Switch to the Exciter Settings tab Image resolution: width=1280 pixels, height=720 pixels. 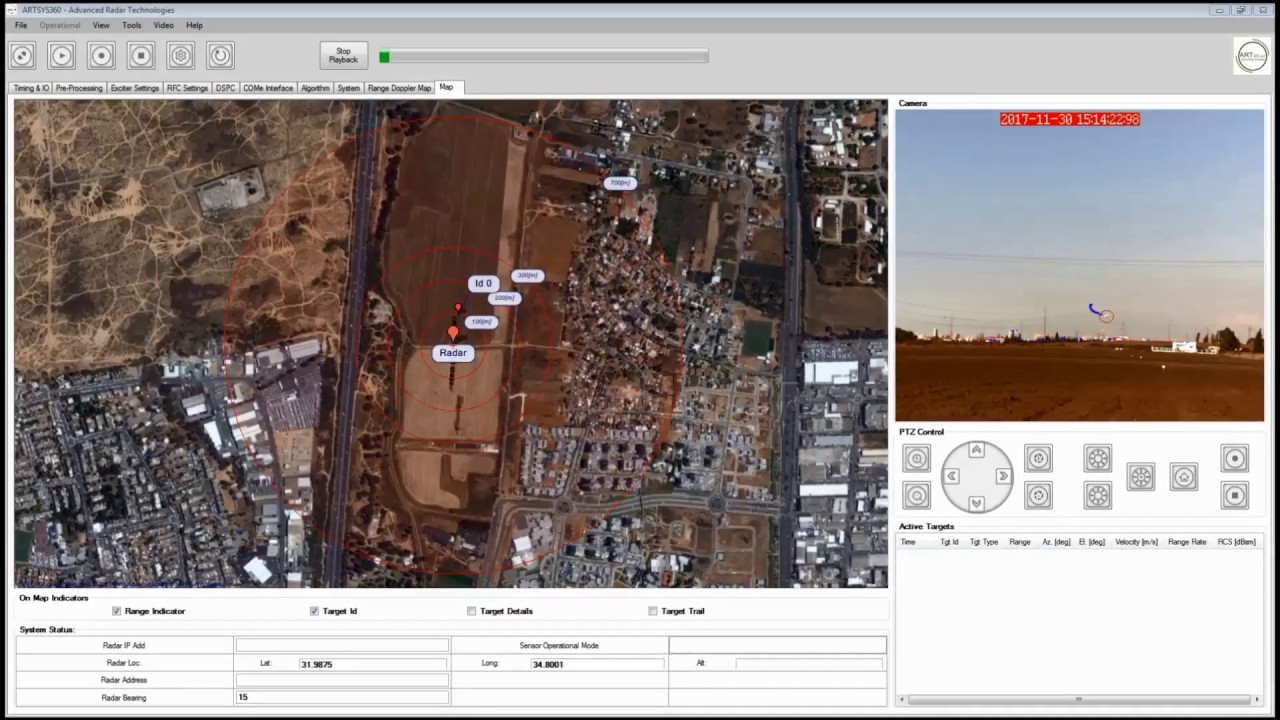(135, 88)
